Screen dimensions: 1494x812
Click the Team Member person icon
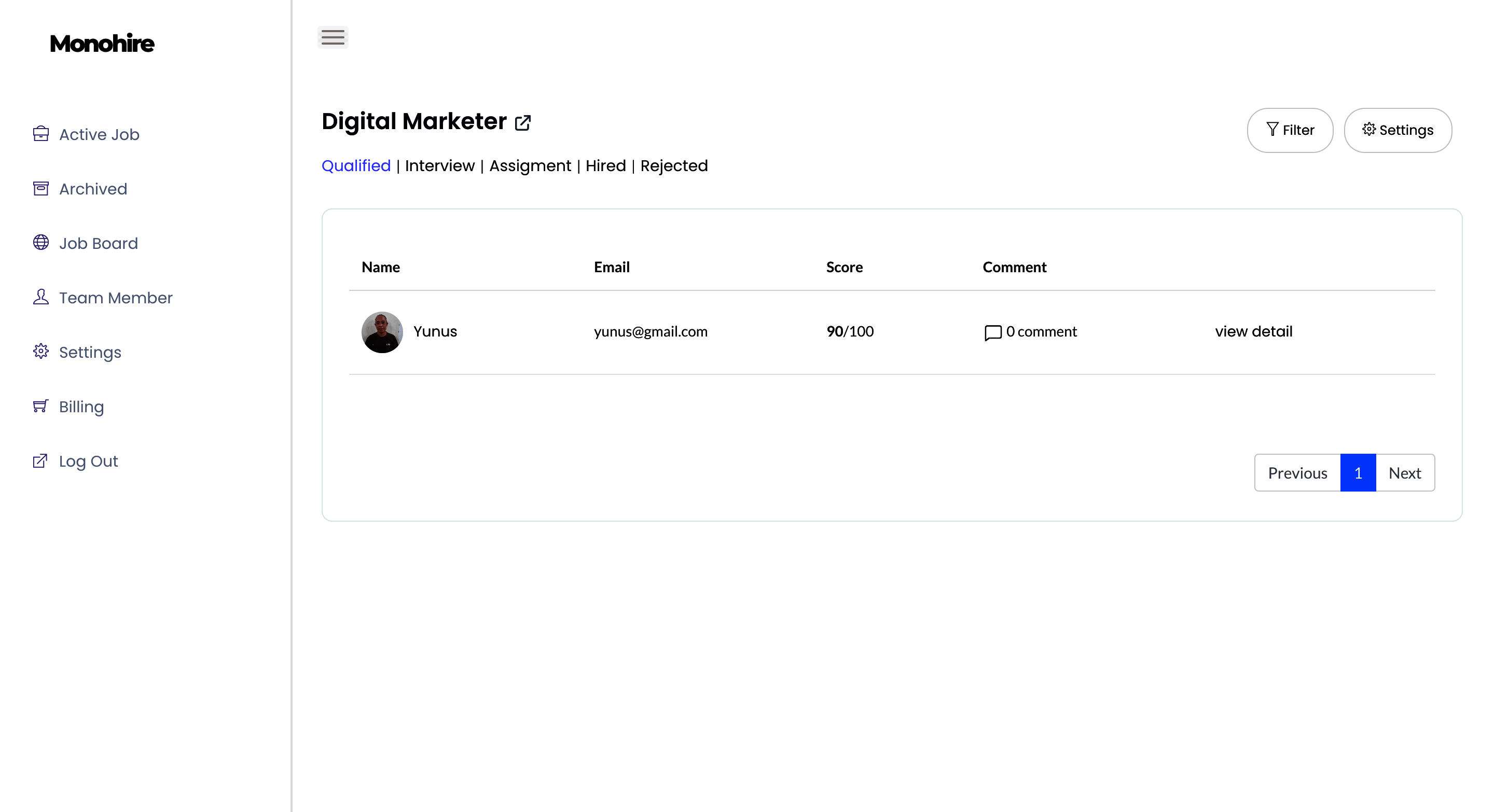40,297
